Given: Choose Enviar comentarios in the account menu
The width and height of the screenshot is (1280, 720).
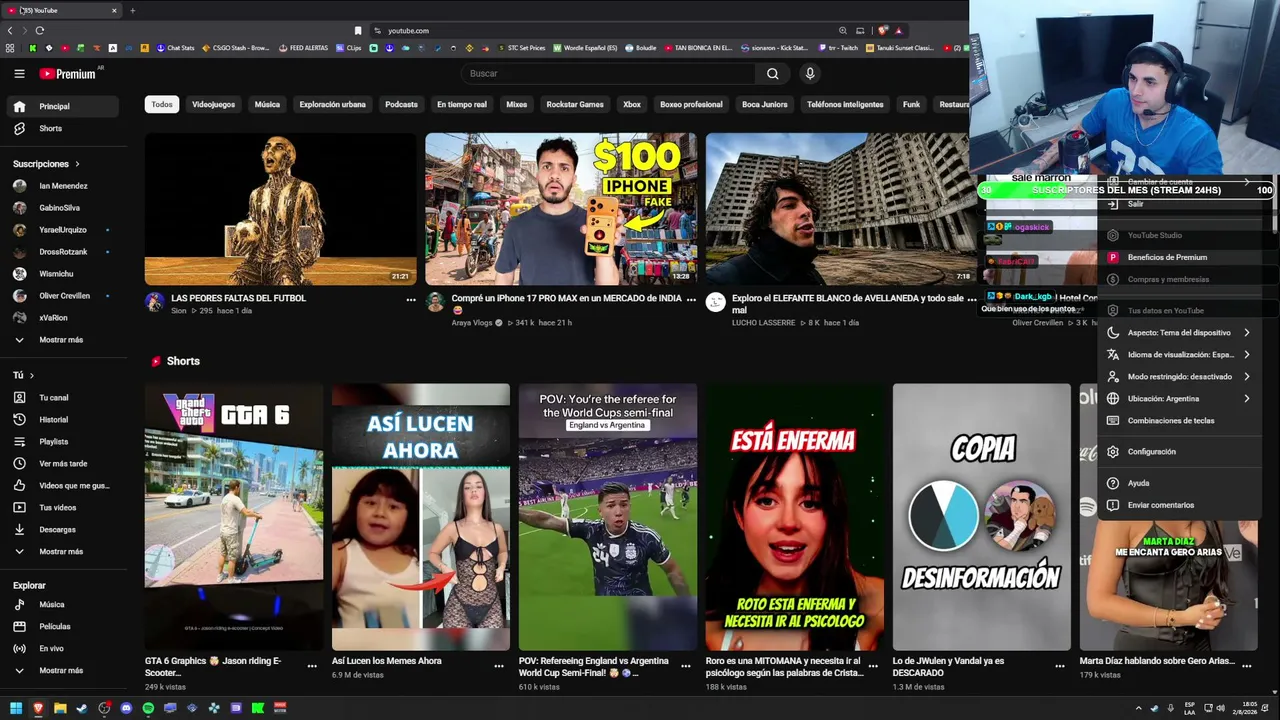Looking at the screenshot, I should (x=1178, y=505).
